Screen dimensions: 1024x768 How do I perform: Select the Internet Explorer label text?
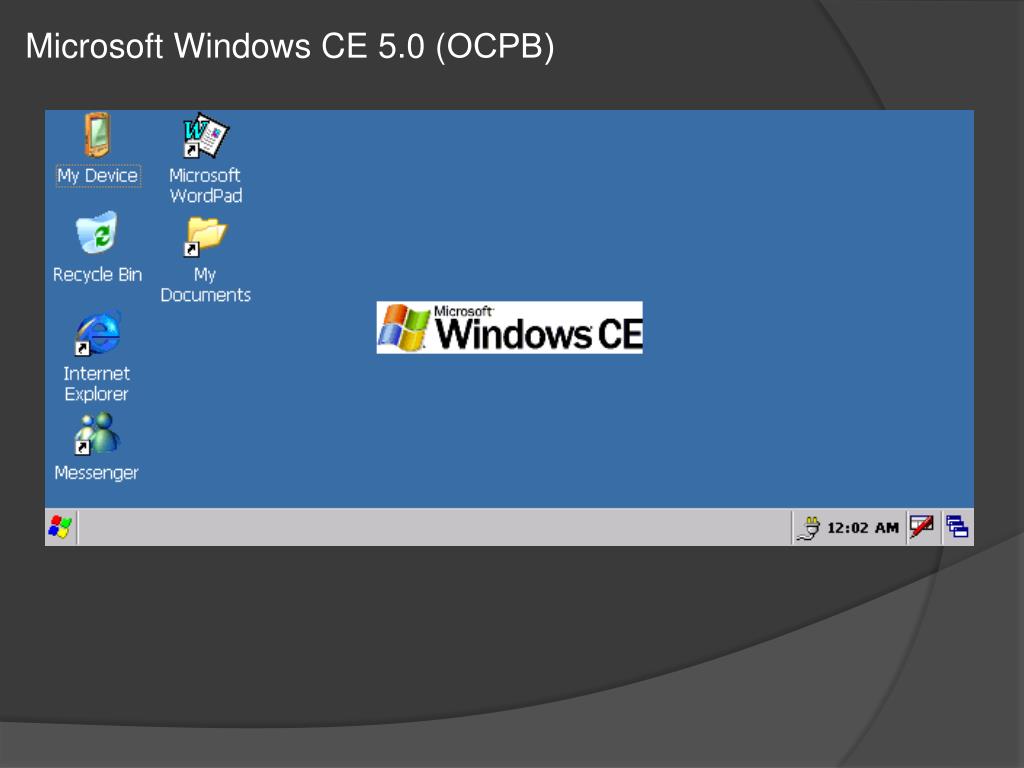97,384
